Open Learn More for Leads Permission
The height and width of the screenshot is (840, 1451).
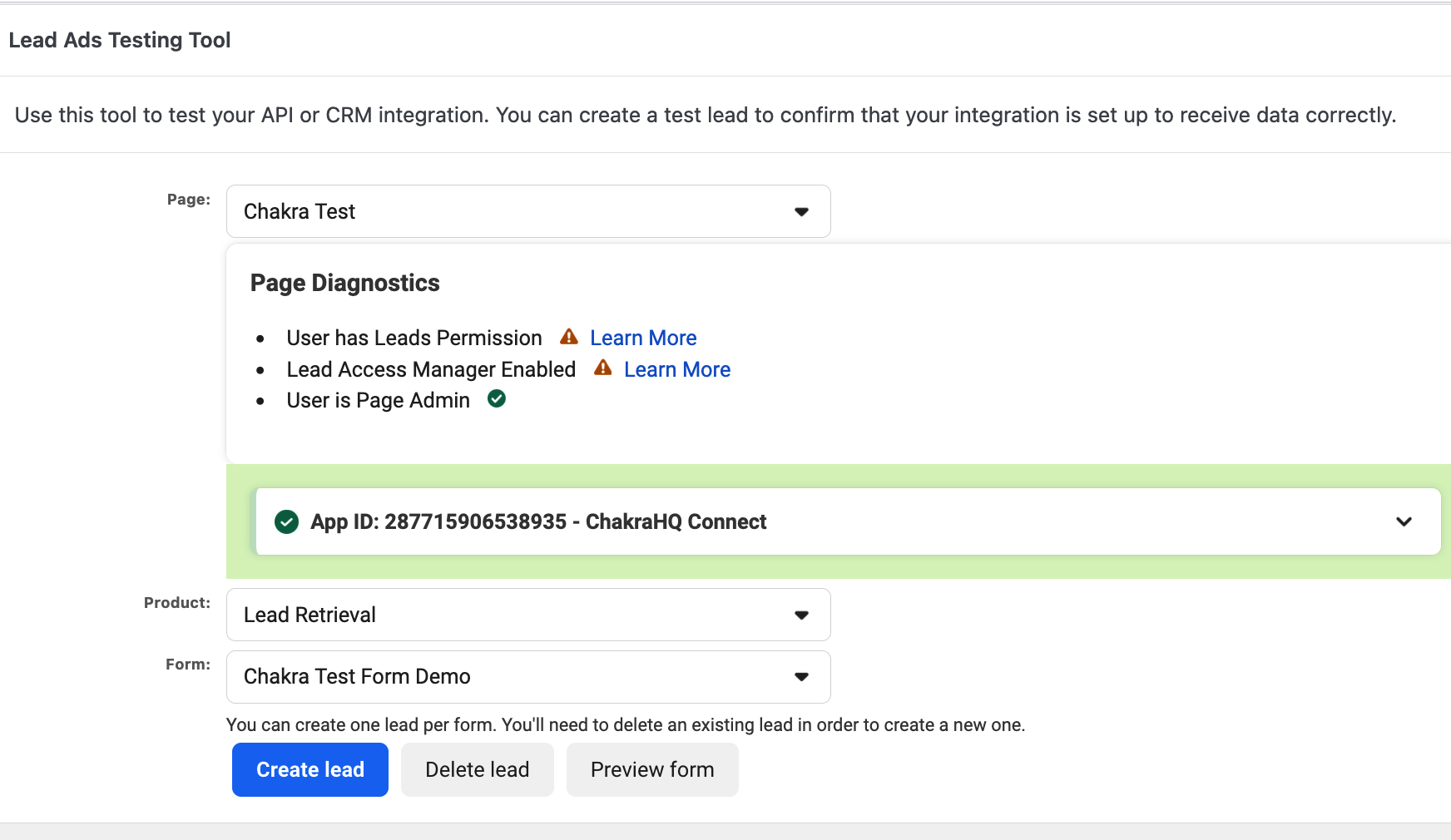(643, 338)
